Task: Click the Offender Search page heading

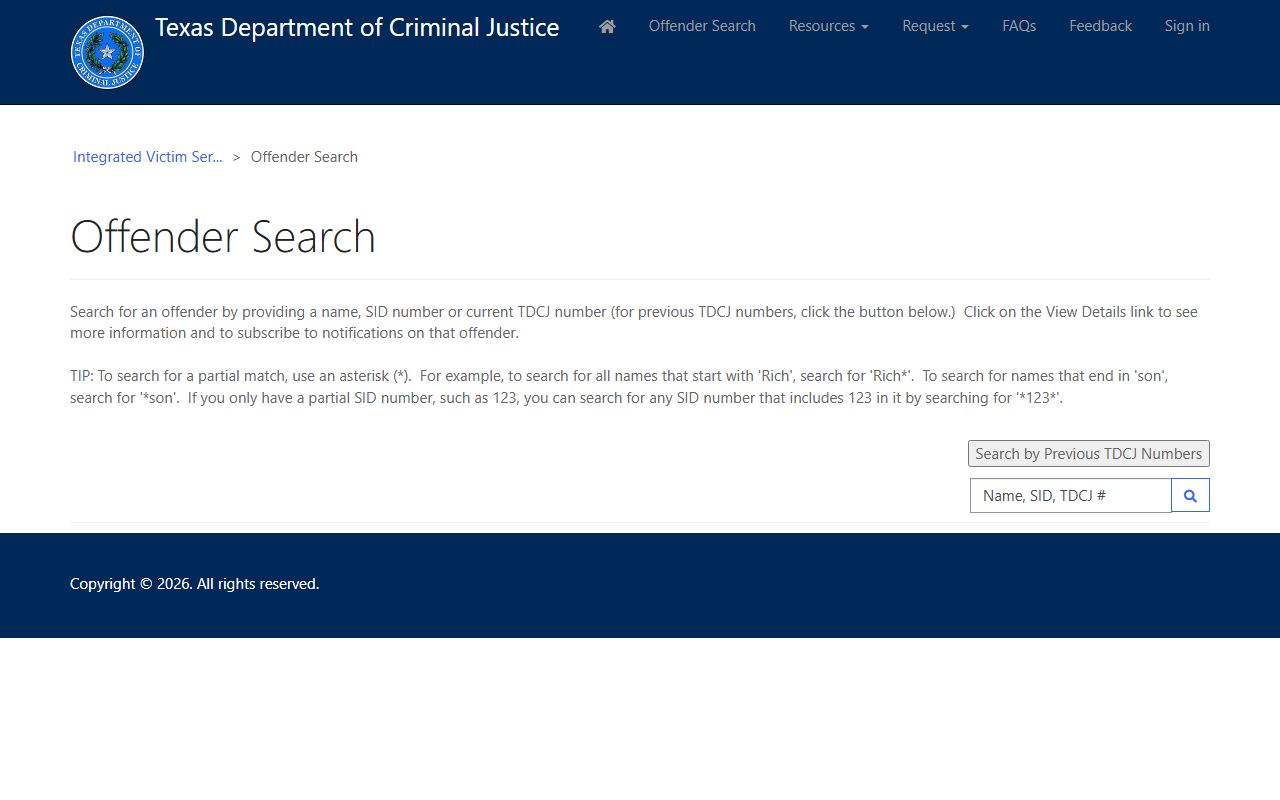Action: tap(223, 237)
